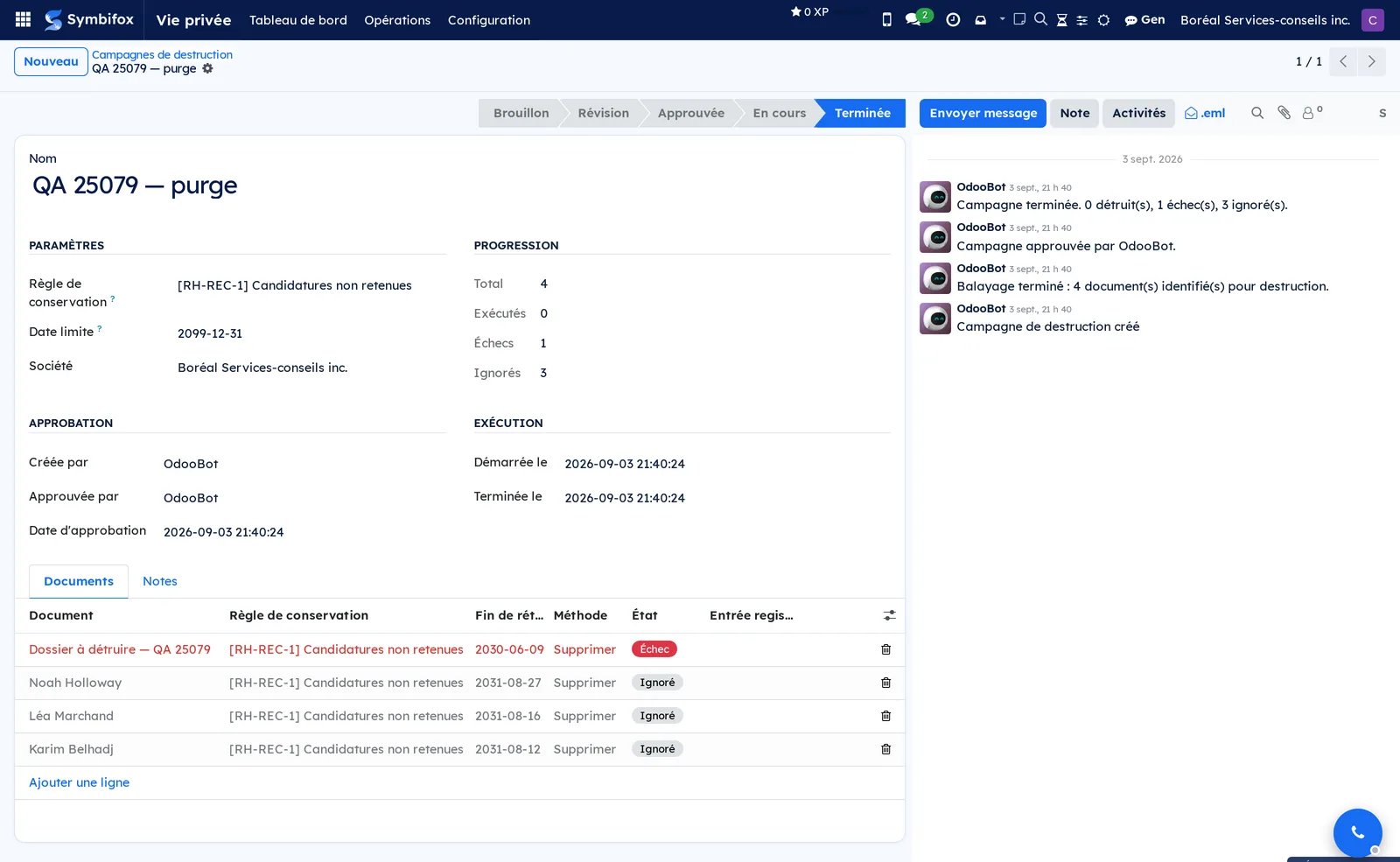
Task: Open the Opérations menu
Action: tap(397, 19)
